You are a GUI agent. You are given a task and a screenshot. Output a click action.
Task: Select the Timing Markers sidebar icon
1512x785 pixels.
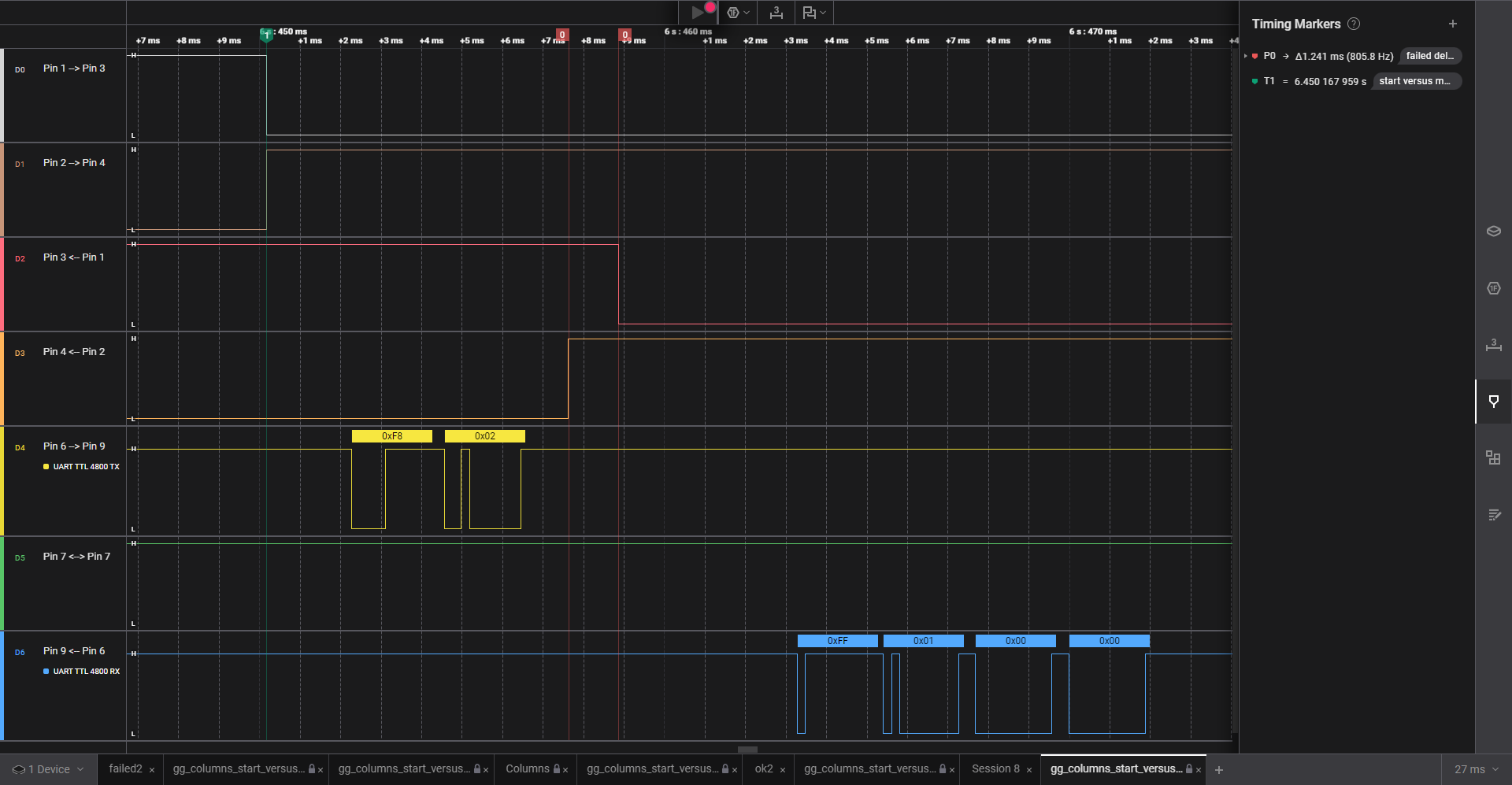[1493, 402]
